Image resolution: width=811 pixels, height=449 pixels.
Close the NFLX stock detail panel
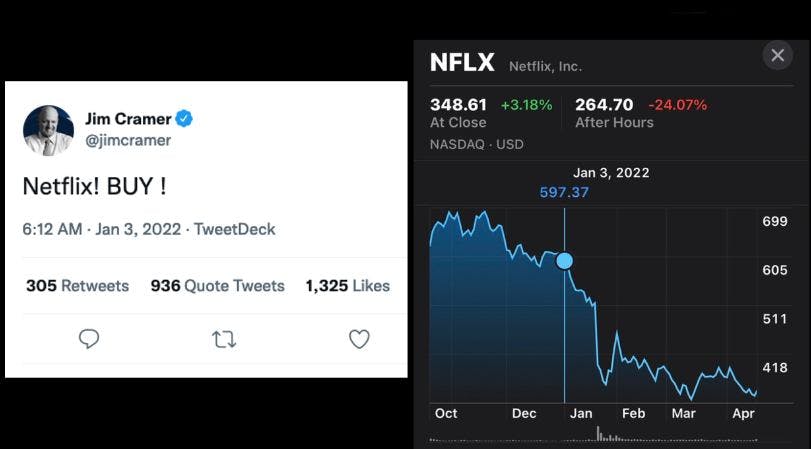coord(777,56)
